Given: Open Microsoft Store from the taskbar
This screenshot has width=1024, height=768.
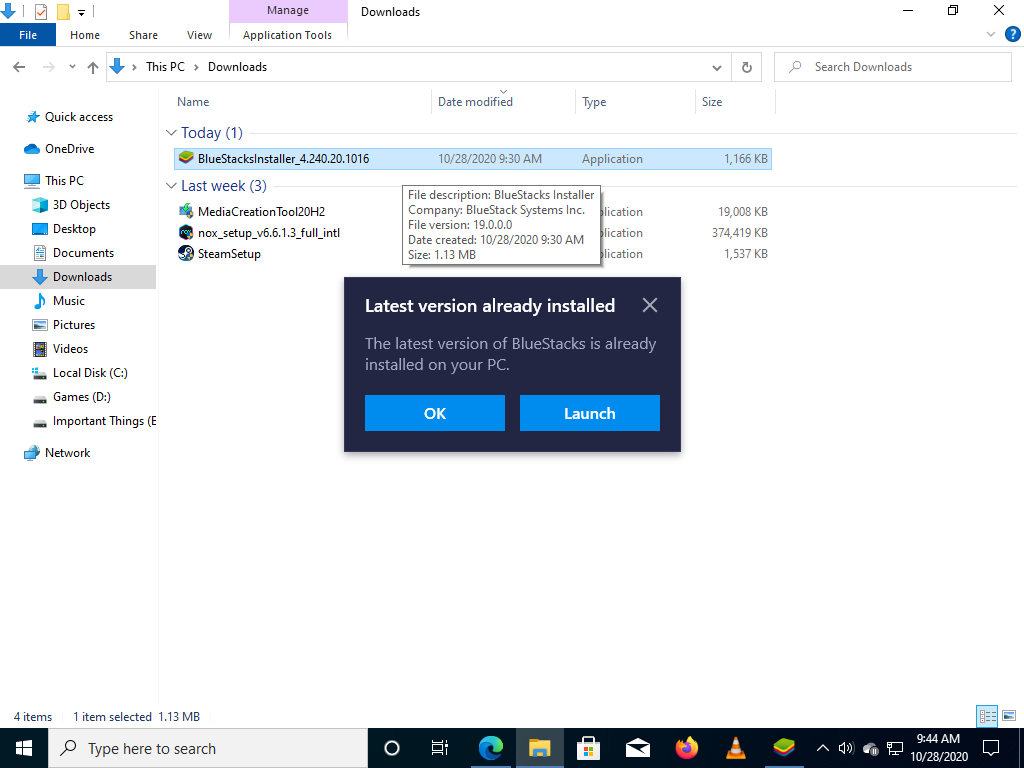Looking at the screenshot, I should coord(588,748).
